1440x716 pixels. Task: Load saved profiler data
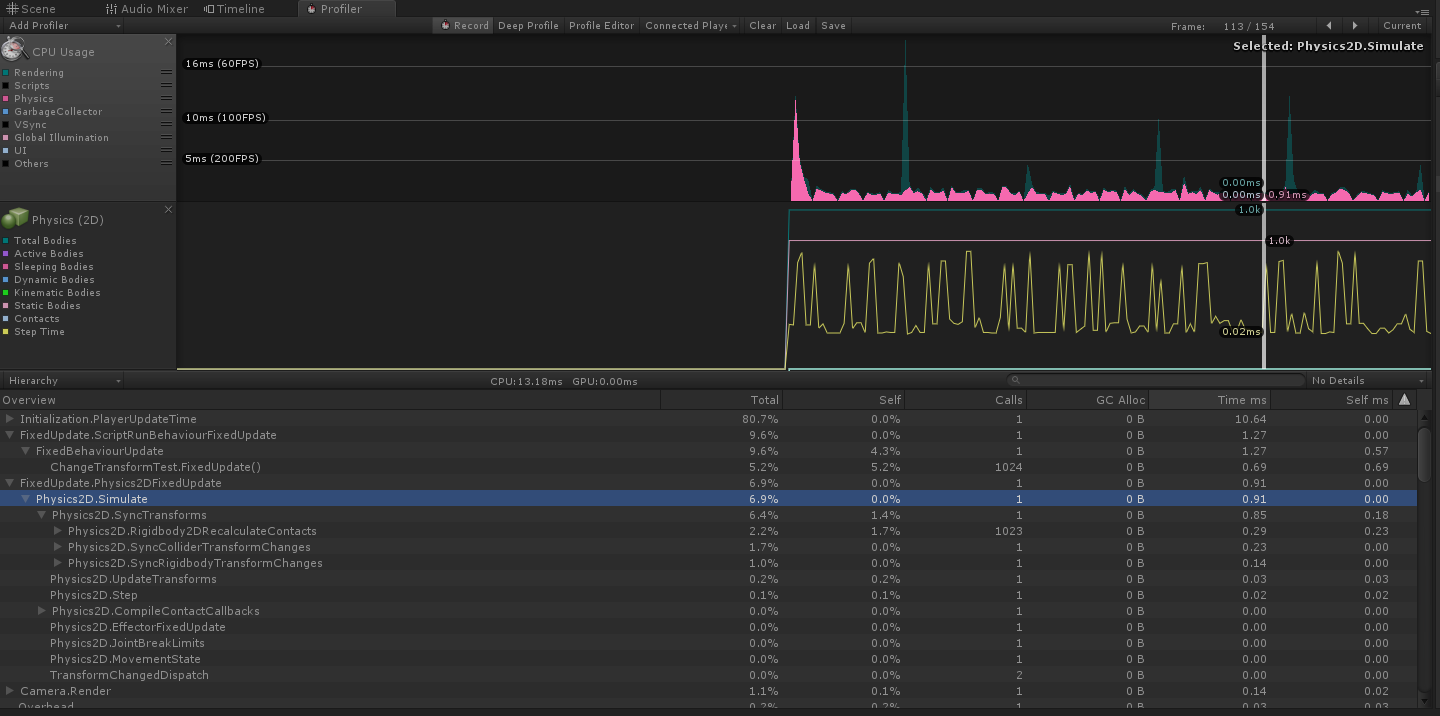(x=798, y=25)
